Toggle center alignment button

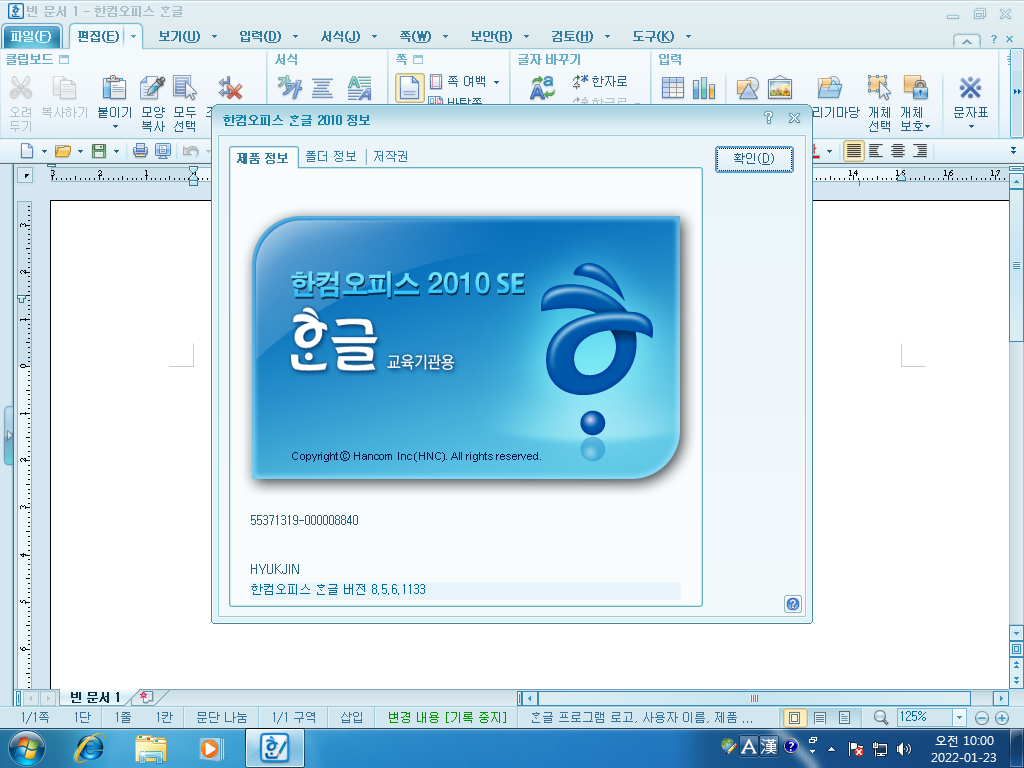tap(898, 151)
